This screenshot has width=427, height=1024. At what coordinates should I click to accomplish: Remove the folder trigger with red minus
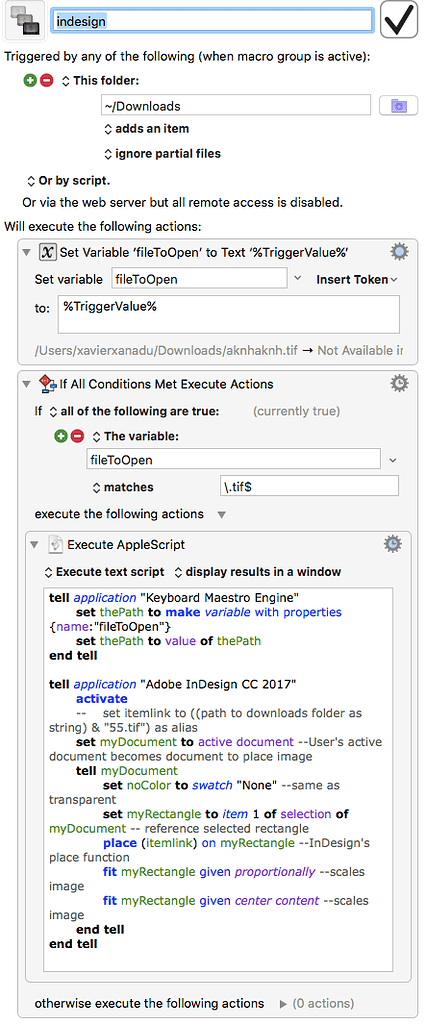click(x=46, y=81)
